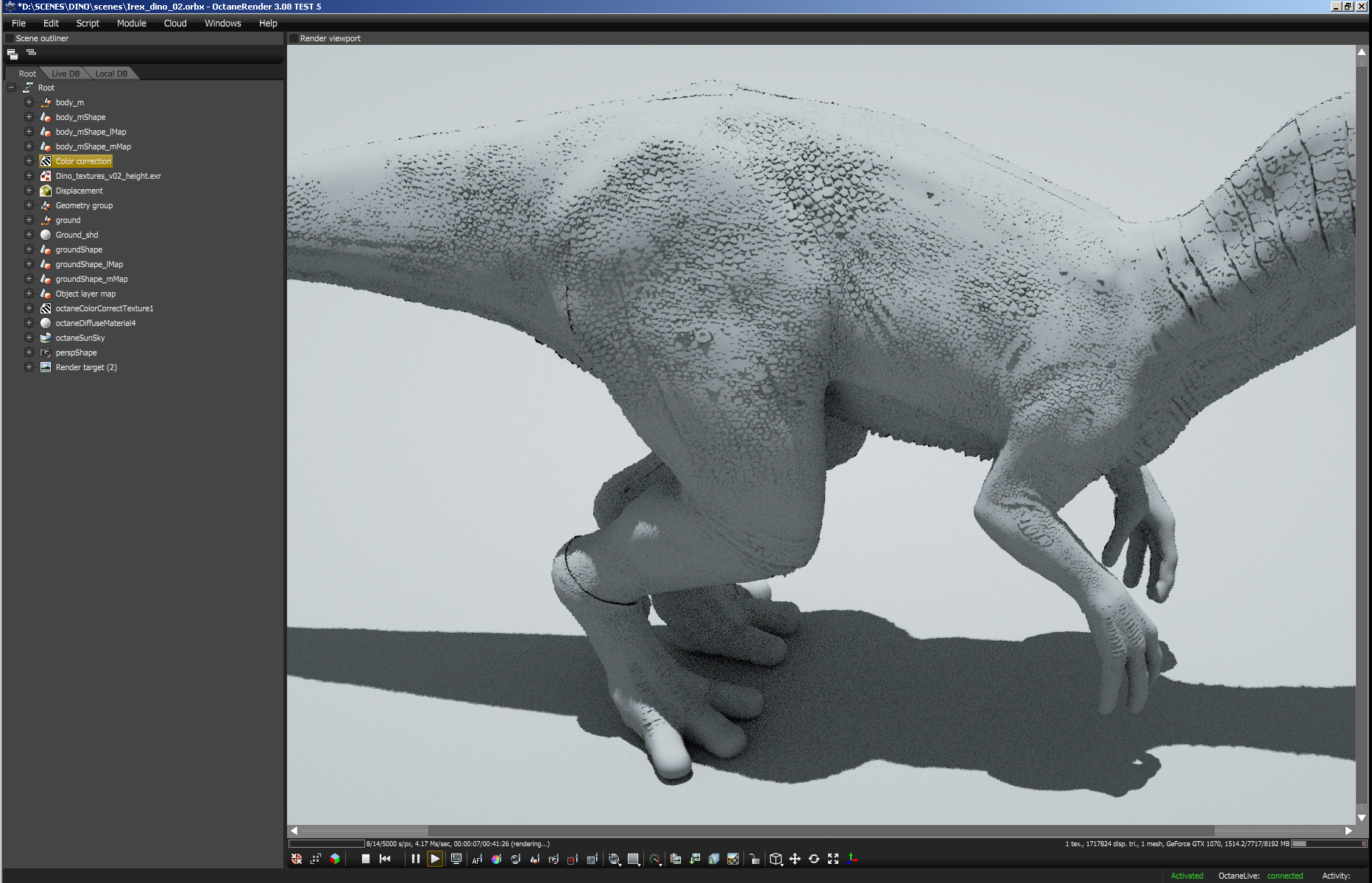Restart the render with the rewind button
This screenshot has width=1372, height=883.
pyautogui.click(x=385, y=859)
